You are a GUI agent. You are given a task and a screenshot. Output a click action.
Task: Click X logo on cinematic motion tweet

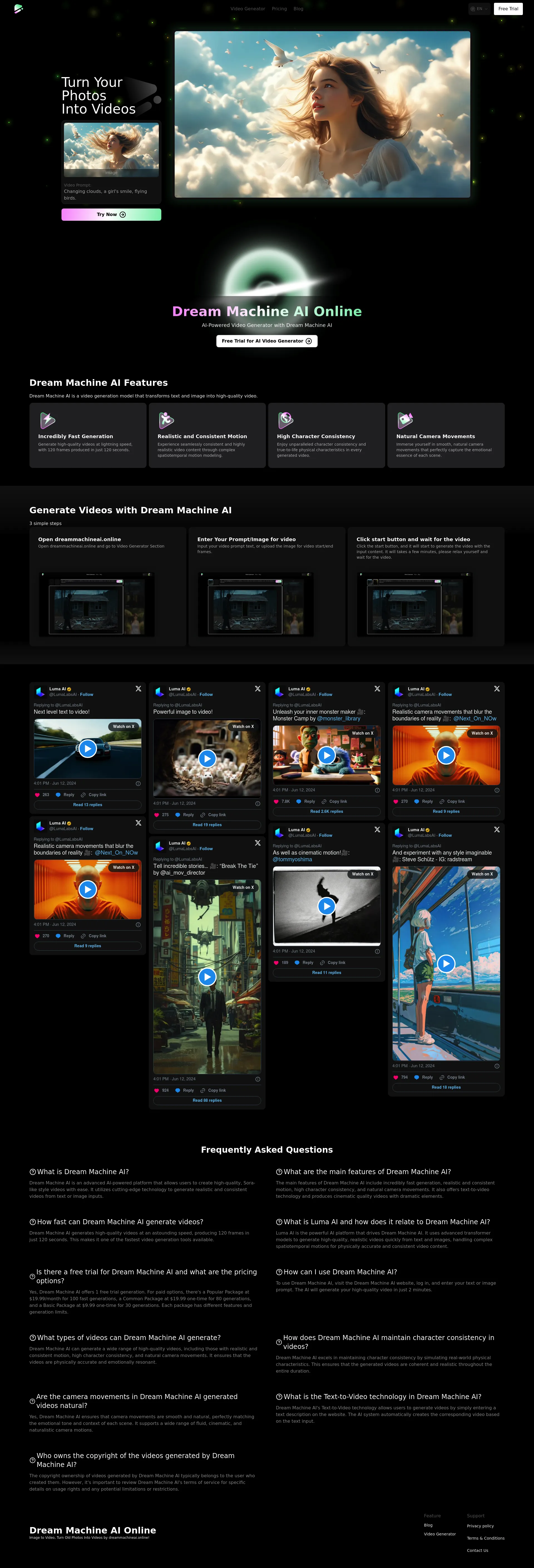coord(377,830)
